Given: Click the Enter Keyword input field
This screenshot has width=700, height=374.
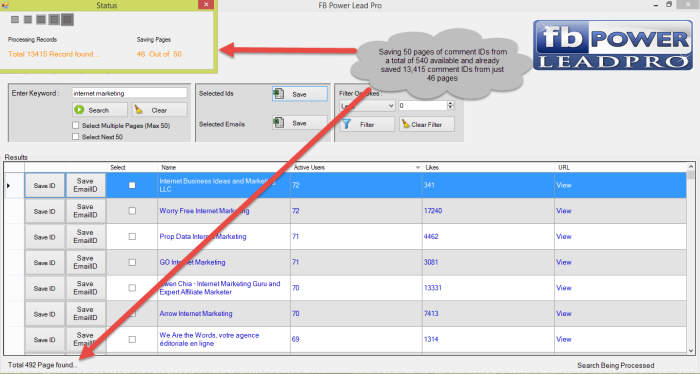Looking at the screenshot, I should coord(129,93).
